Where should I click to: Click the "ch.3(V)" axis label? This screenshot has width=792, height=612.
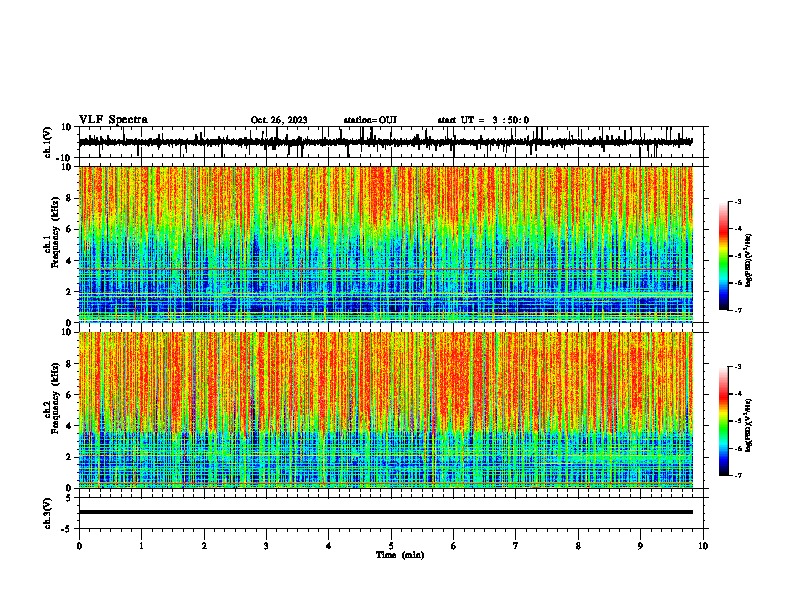(48, 513)
